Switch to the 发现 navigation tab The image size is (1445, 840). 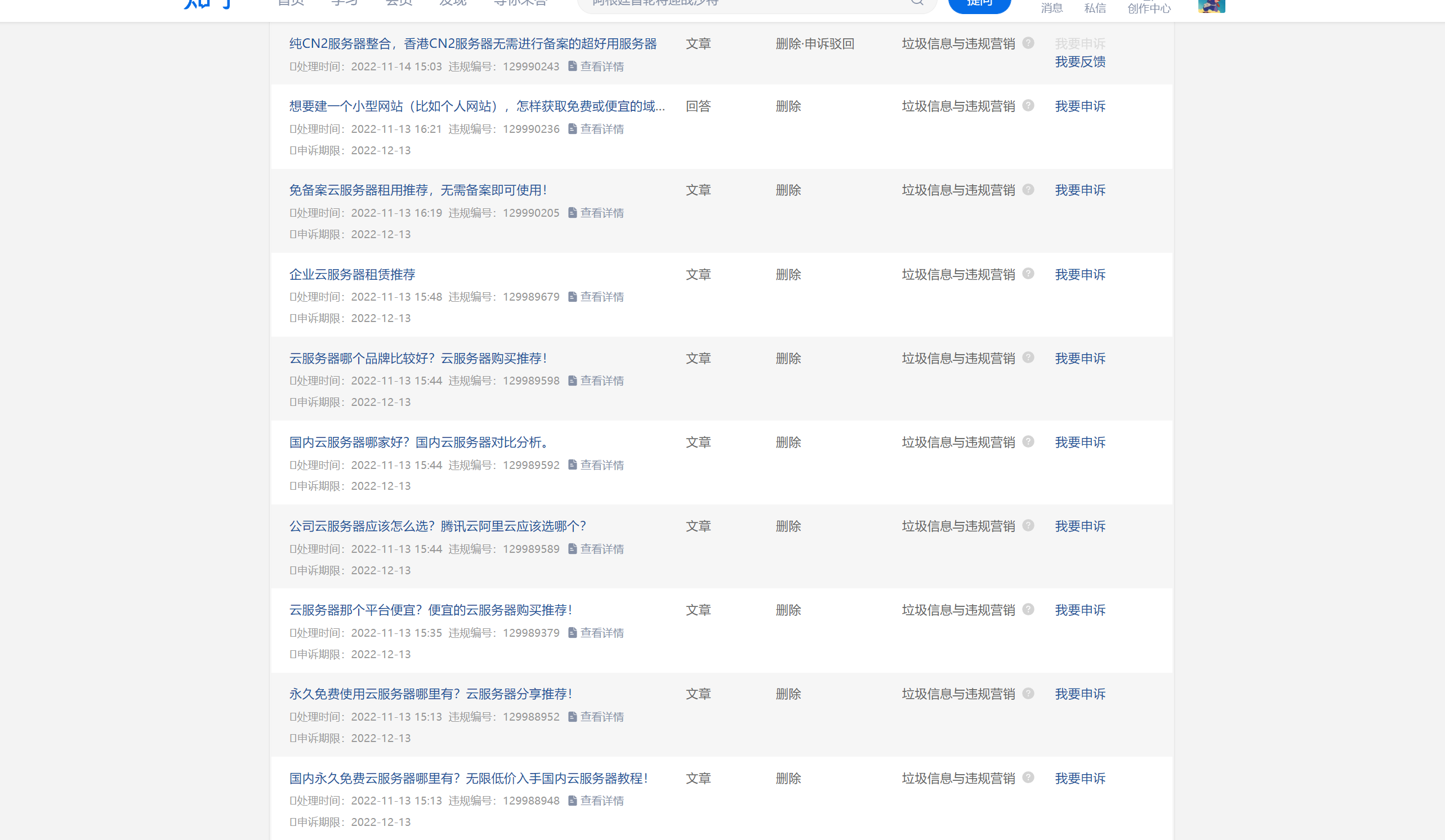[452, 3]
